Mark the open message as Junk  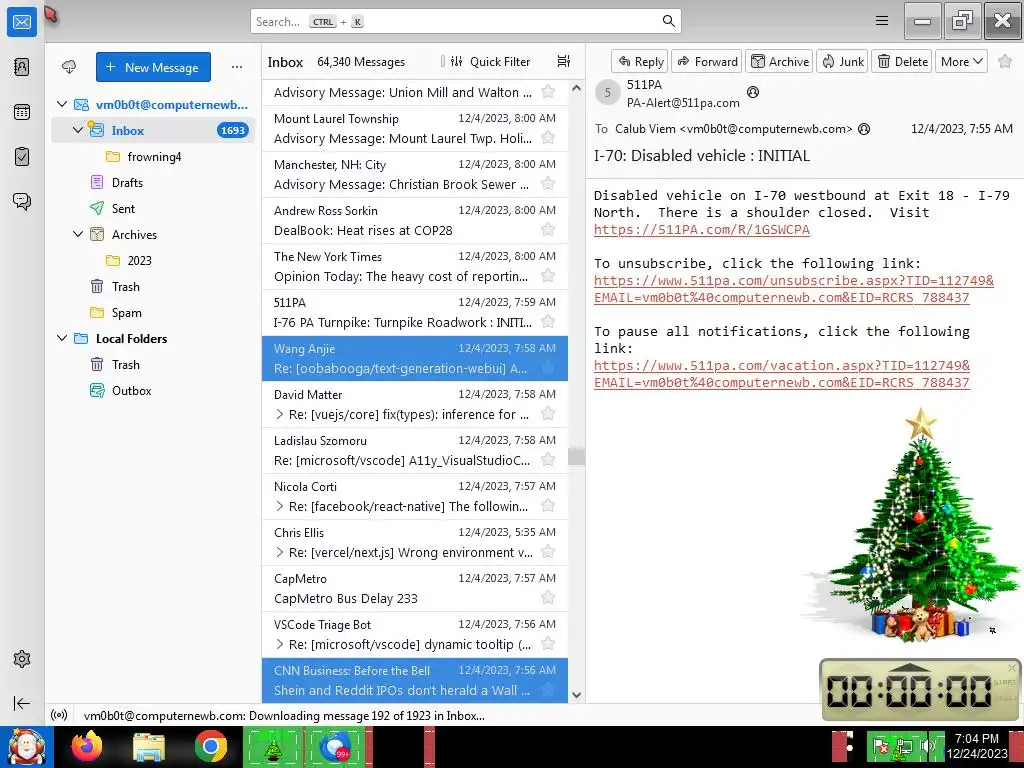point(842,61)
